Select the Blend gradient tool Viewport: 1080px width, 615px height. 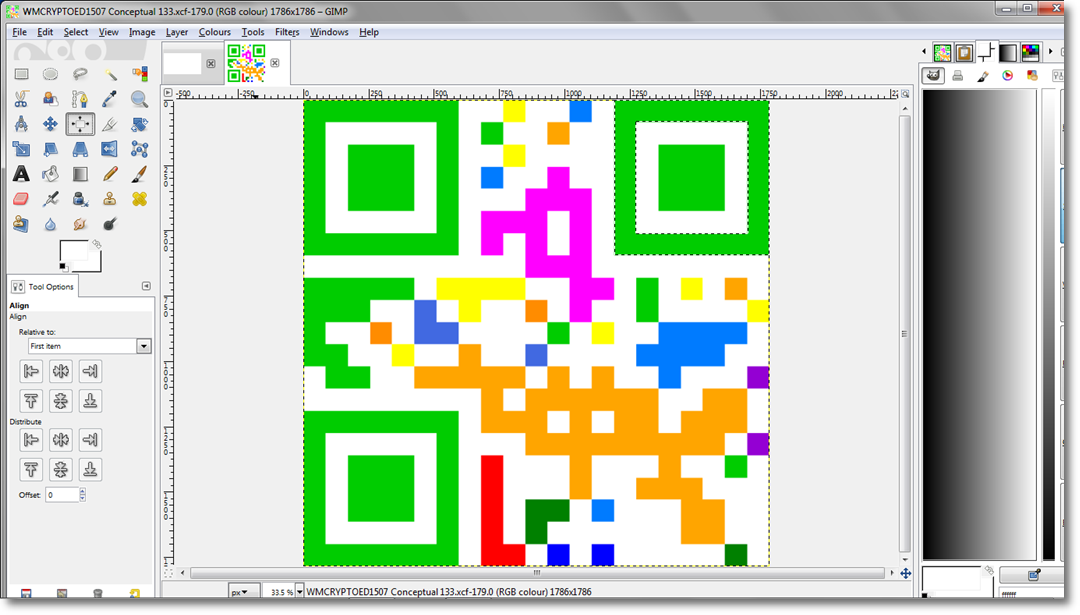[x=80, y=174]
